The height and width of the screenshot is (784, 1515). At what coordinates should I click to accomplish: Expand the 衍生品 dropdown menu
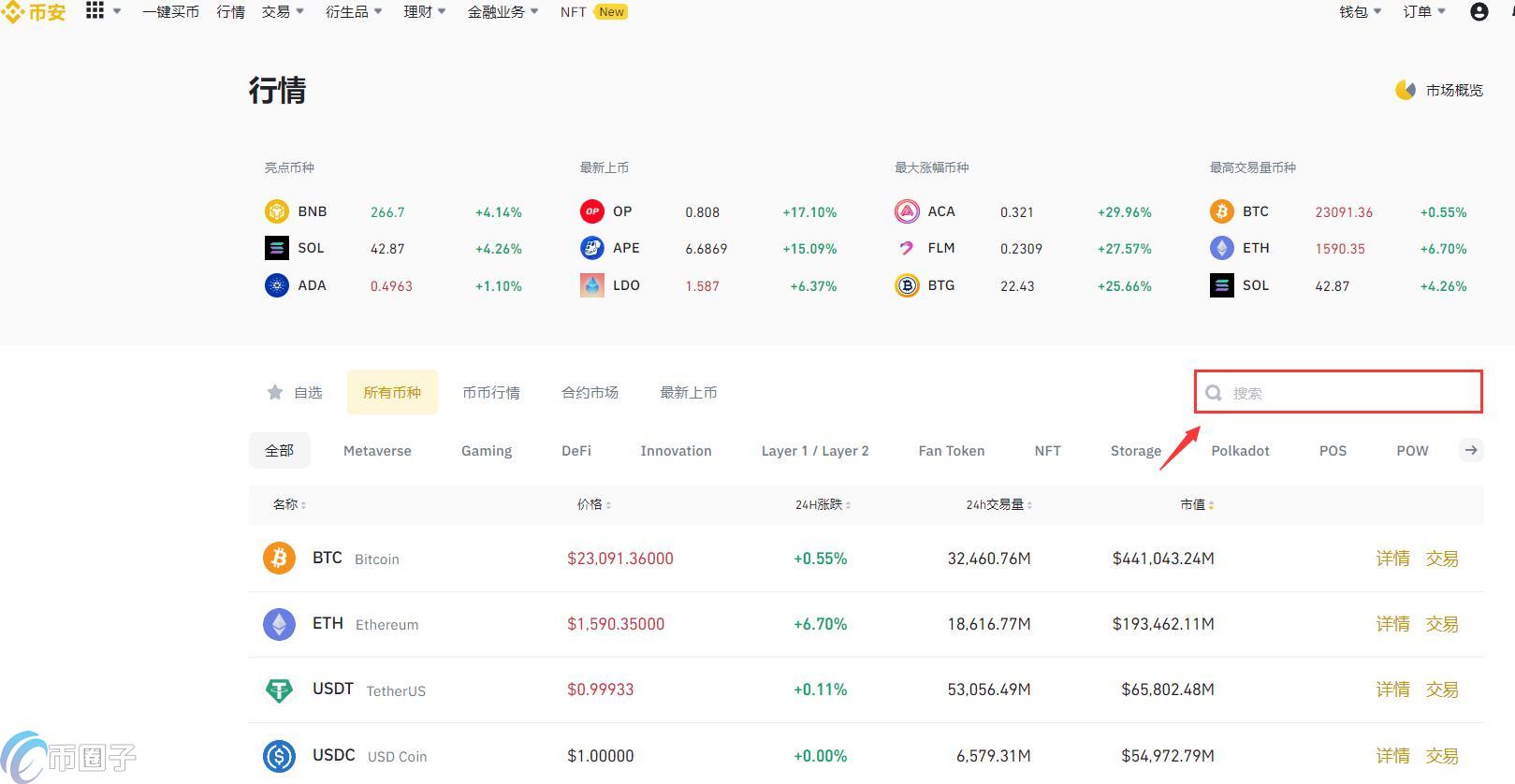click(x=354, y=12)
